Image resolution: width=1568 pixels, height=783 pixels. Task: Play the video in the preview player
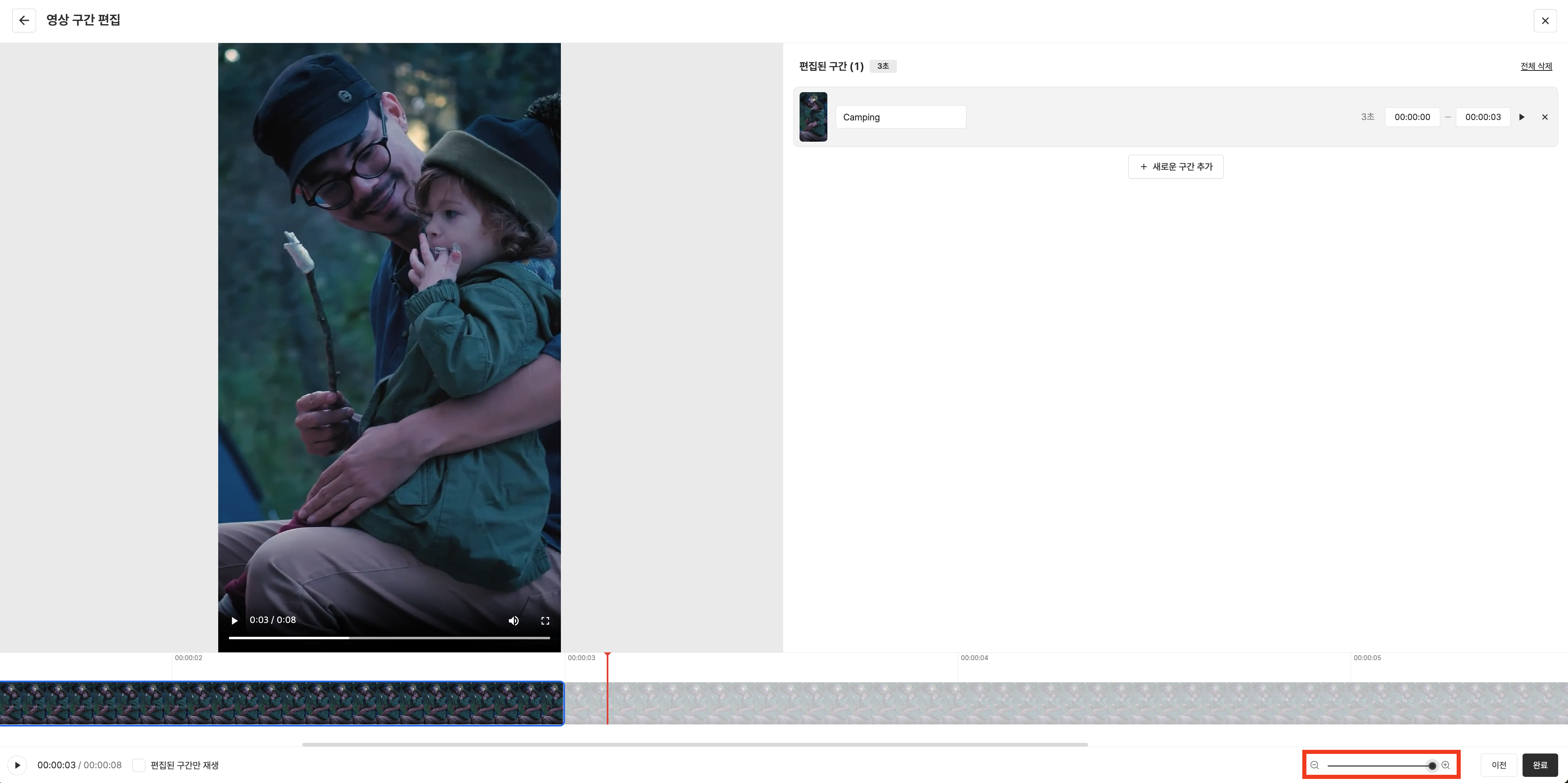click(x=234, y=620)
